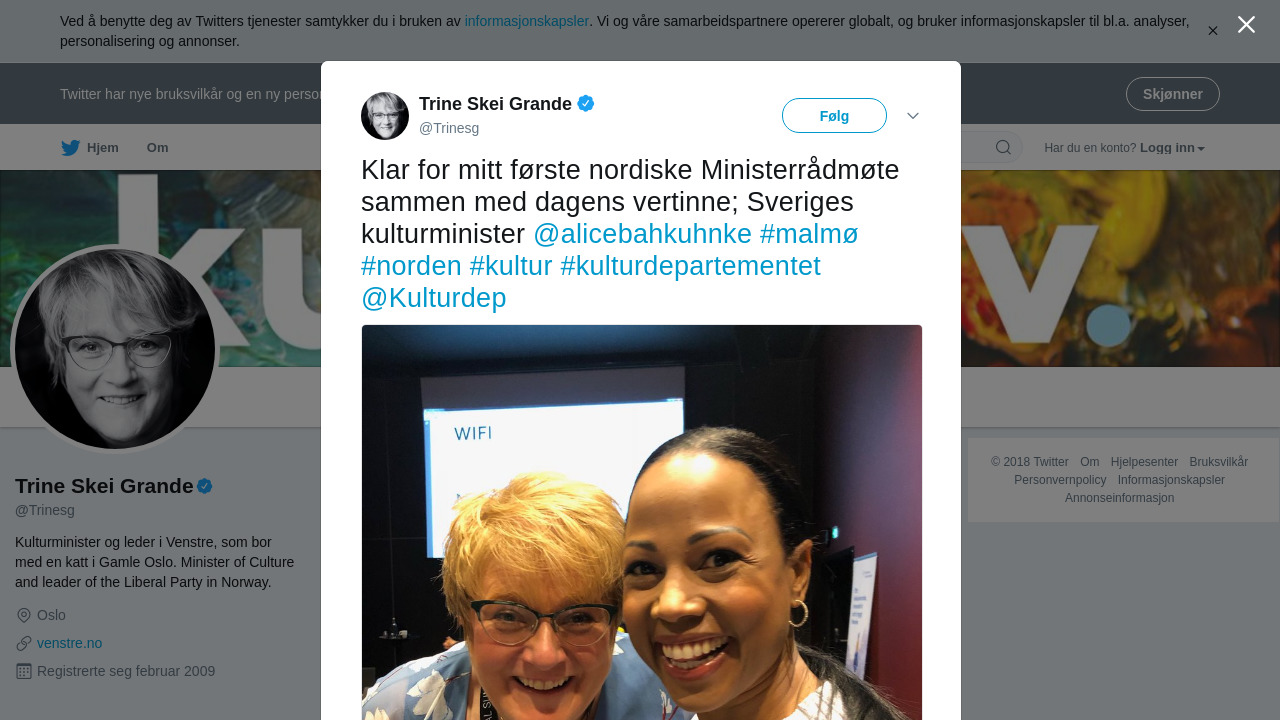Open the tweet's selfie photo

pos(642,522)
